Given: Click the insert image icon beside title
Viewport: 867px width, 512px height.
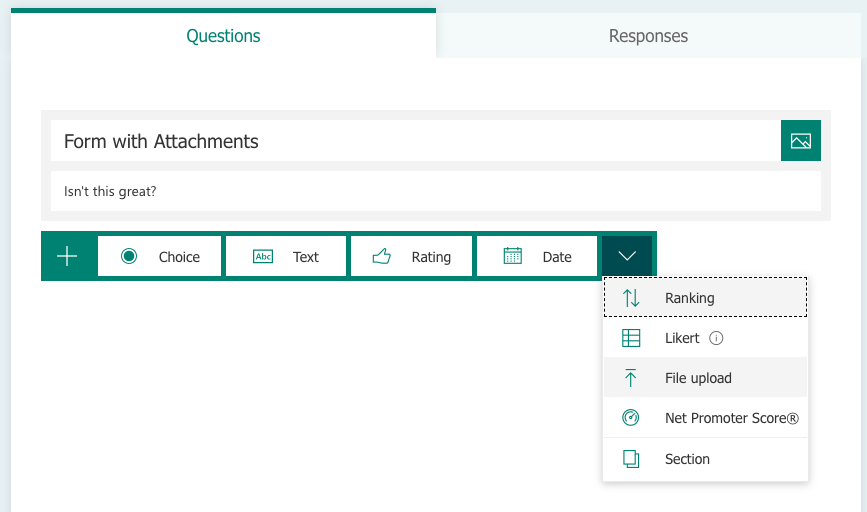Looking at the screenshot, I should pyautogui.click(x=800, y=141).
